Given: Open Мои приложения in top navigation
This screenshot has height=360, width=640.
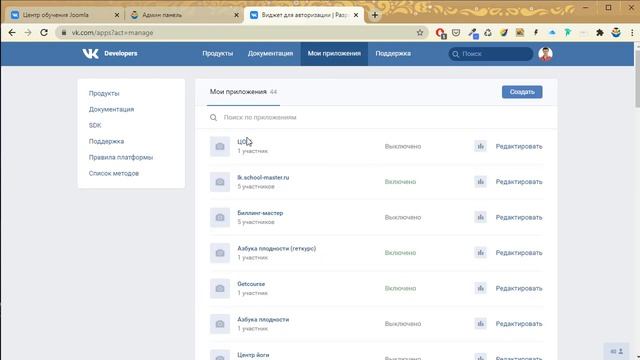Looking at the screenshot, I should (x=334, y=53).
